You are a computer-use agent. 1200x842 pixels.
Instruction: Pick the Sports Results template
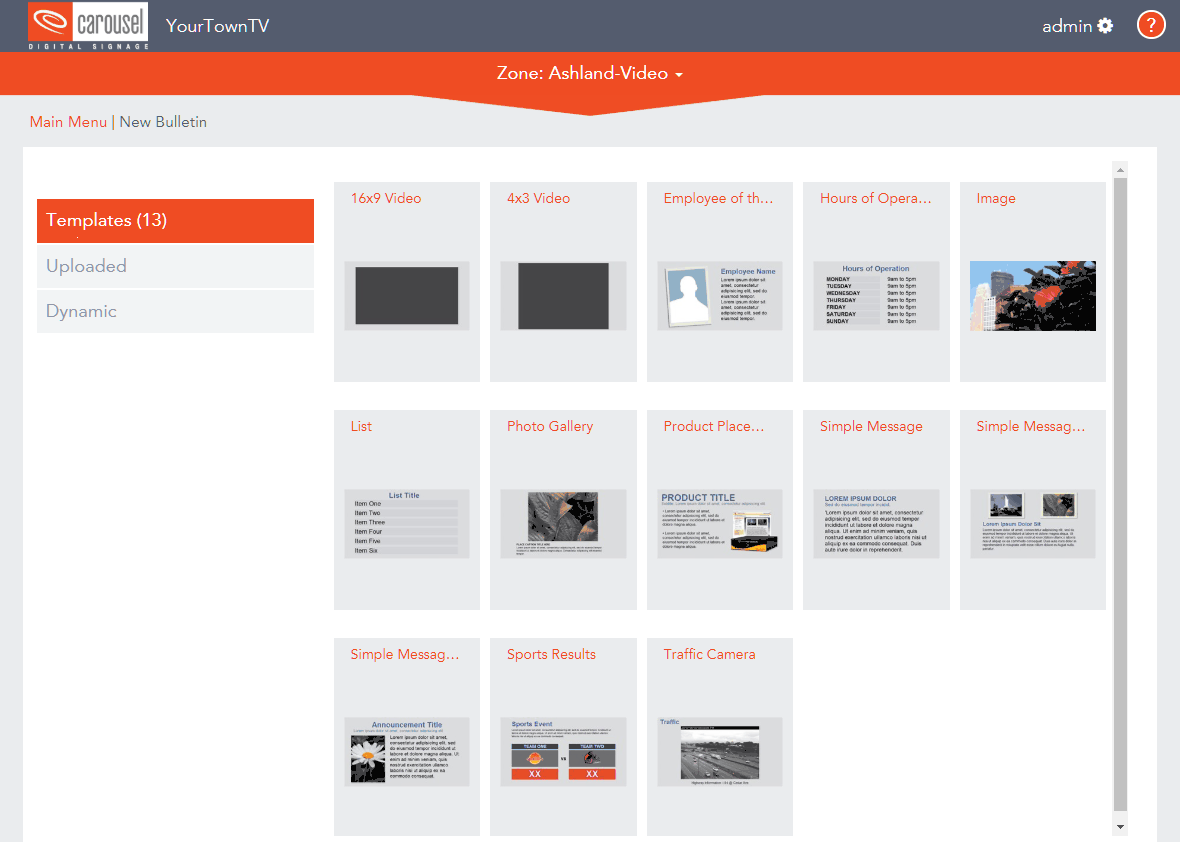[x=563, y=737]
